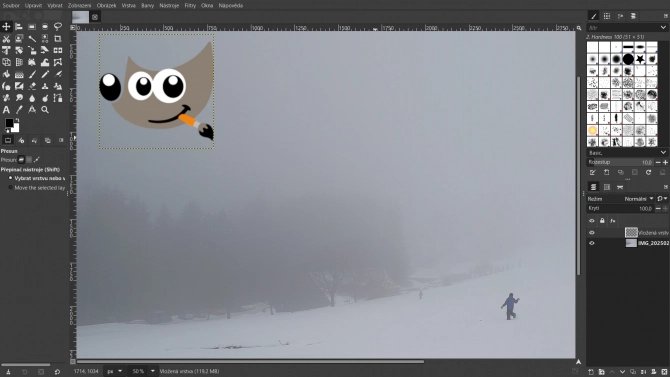The height and width of the screenshot is (377, 670).
Task: Reset tool options to default values
Action: pos(57,372)
